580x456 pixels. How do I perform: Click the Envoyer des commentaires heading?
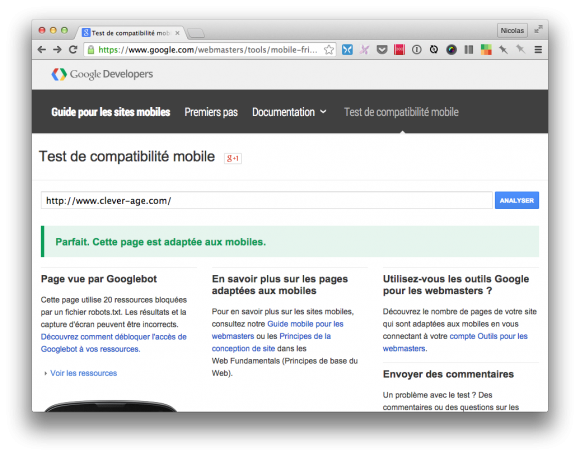448,374
